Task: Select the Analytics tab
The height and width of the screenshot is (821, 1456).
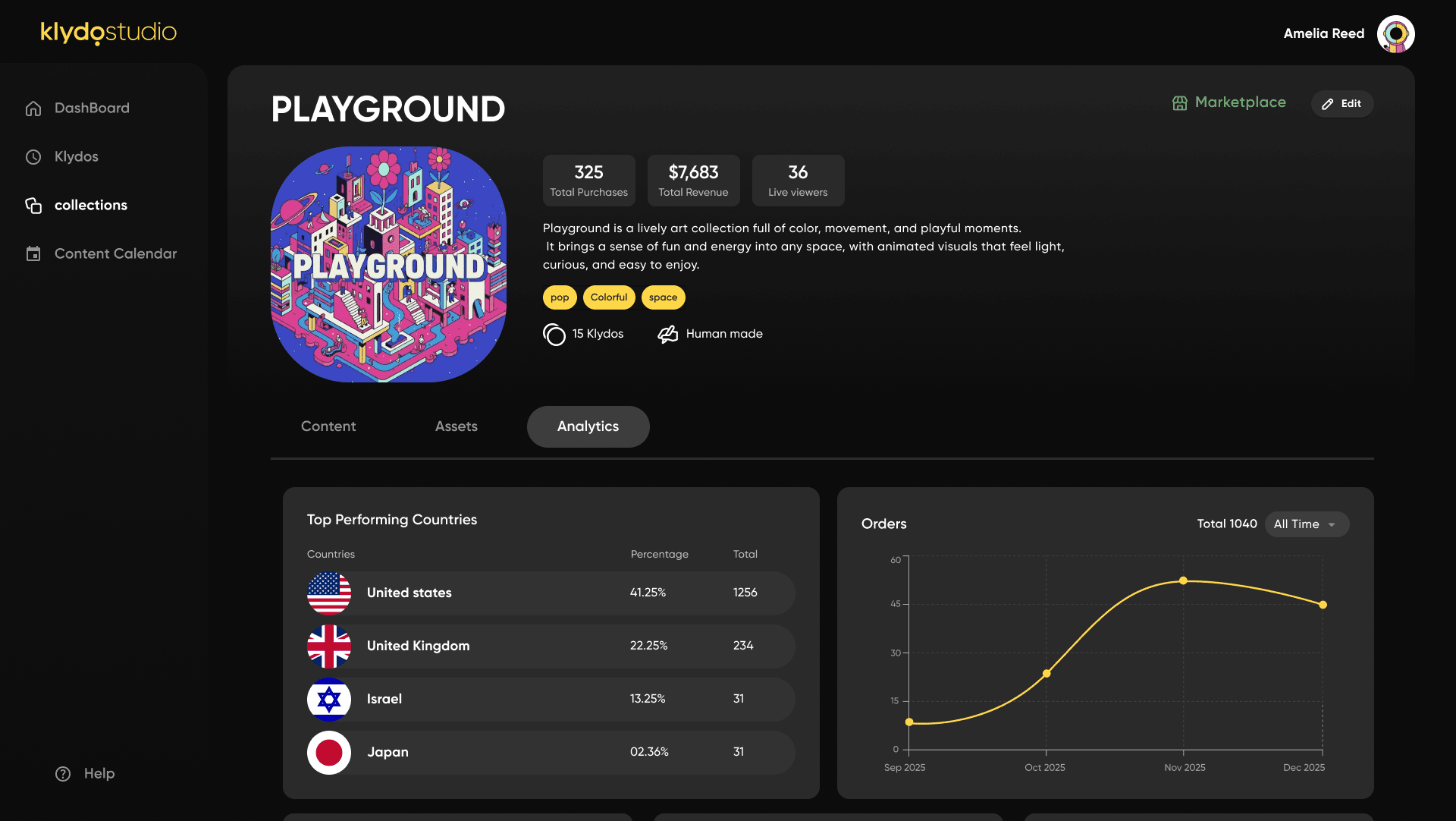Action: 588,426
